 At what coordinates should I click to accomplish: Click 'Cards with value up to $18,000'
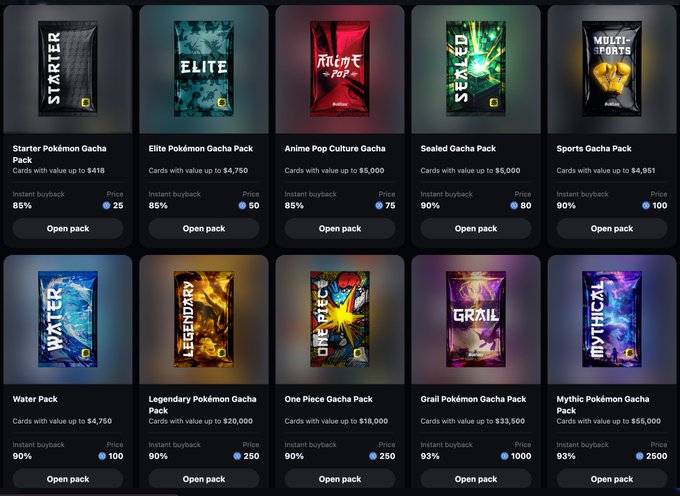[x=336, y=421]
